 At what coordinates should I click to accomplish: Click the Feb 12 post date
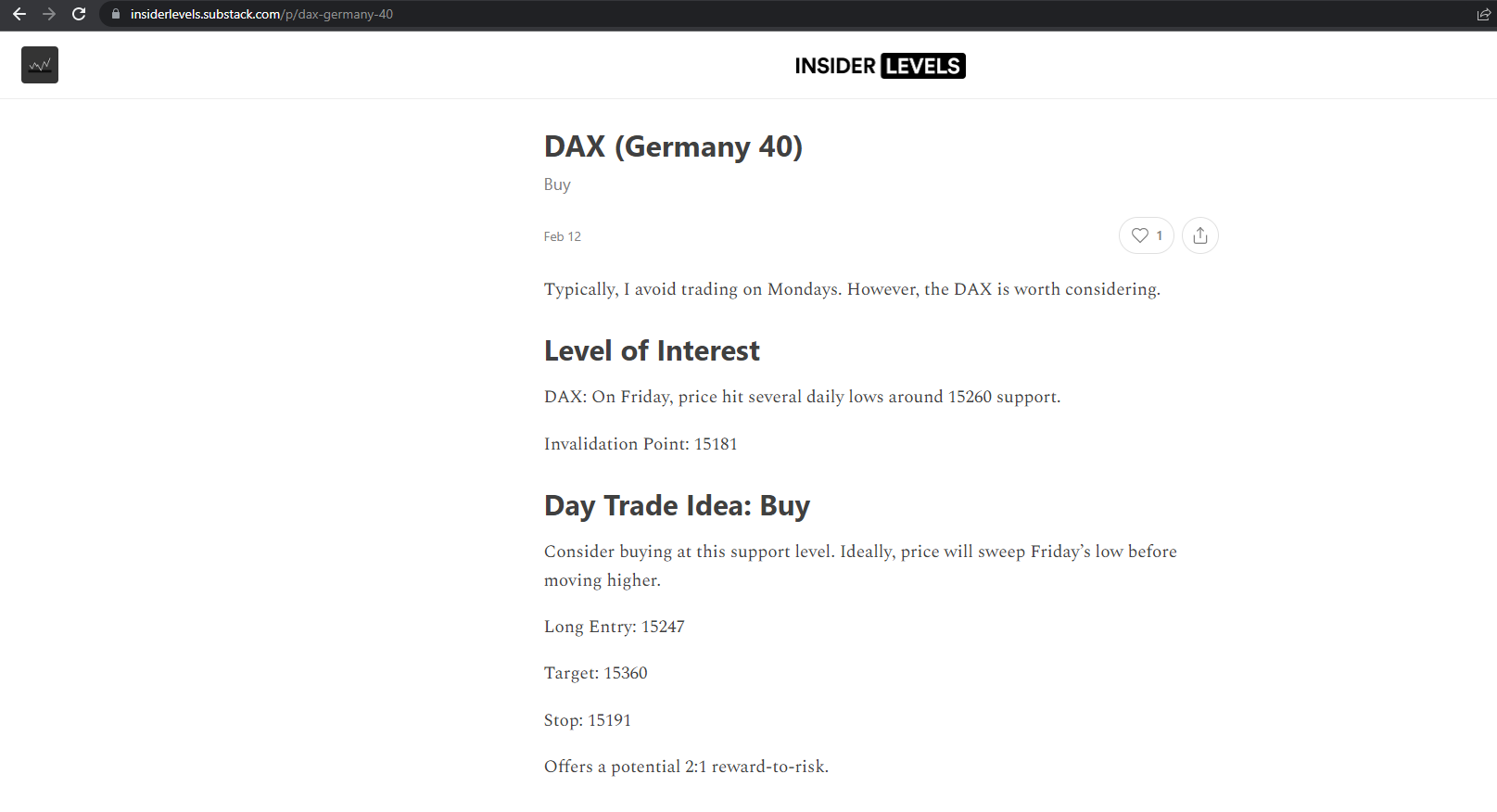point(563,236)
